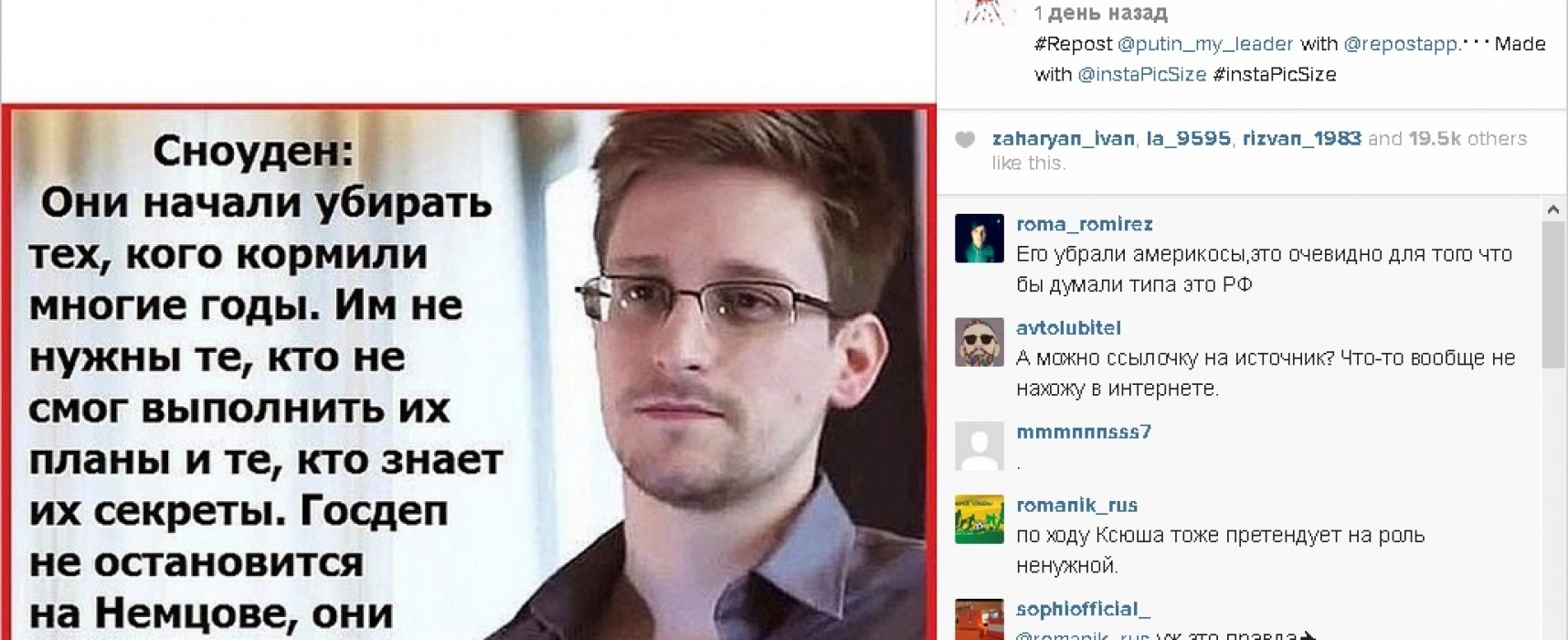Show the 19.5k others likes list
Screen dimensions: 1568x640
[x=1467, y=139]
